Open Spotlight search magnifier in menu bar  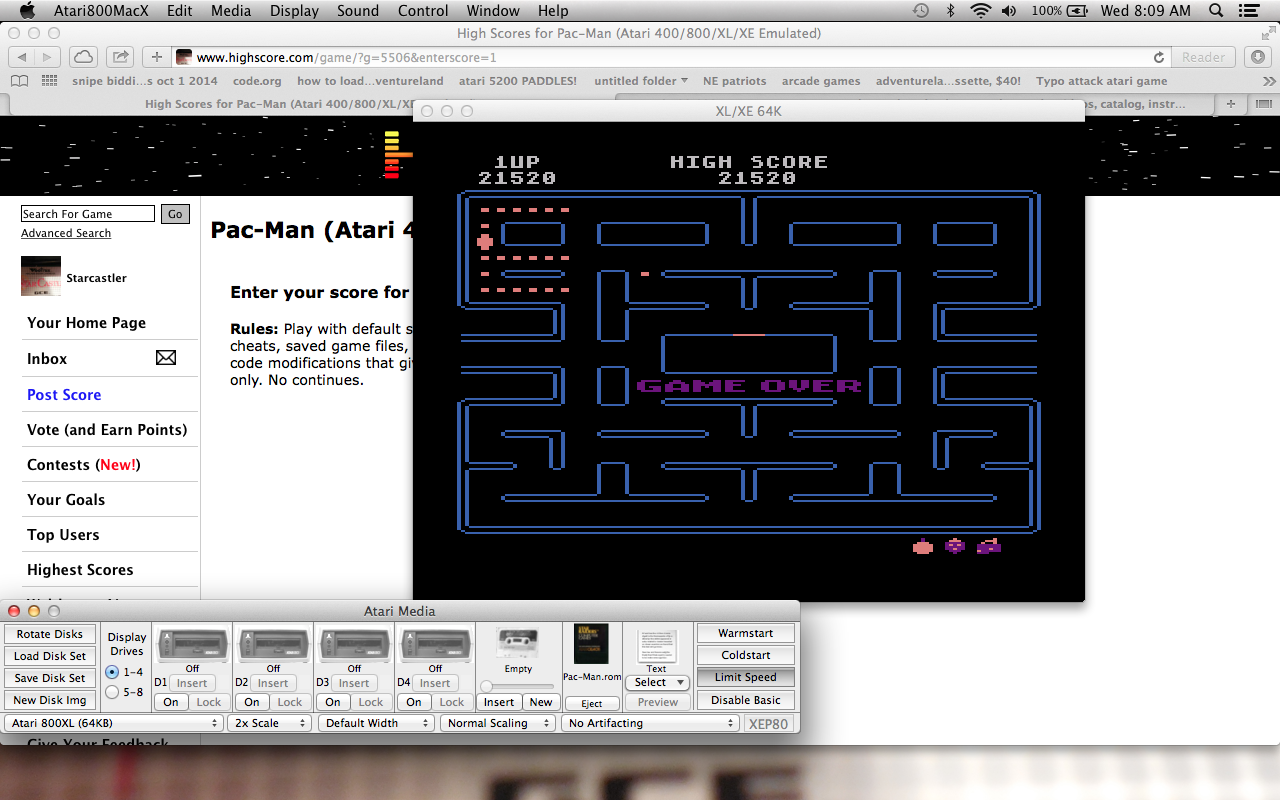point(1216,11)
